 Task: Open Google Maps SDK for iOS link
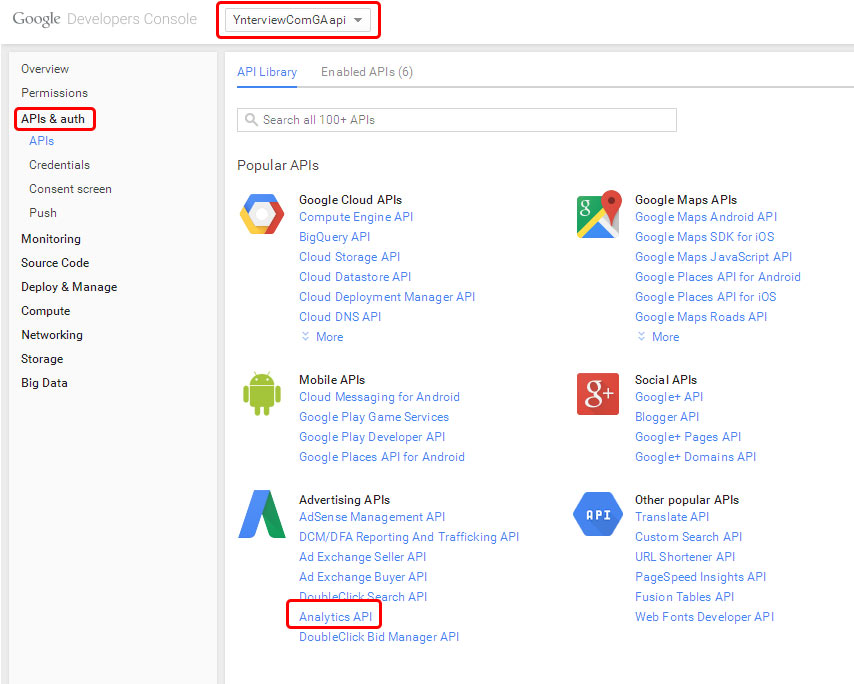705,237
